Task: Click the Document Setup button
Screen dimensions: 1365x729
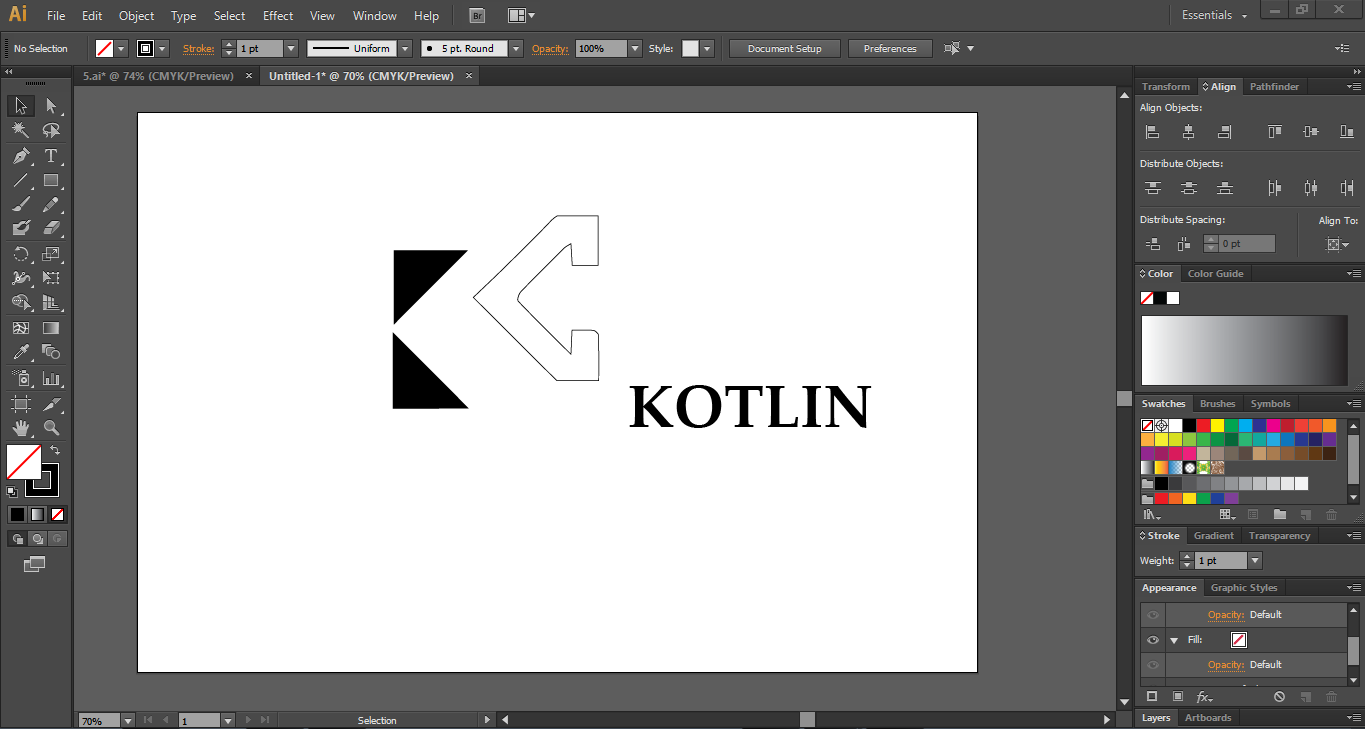Action: (784, 49)
